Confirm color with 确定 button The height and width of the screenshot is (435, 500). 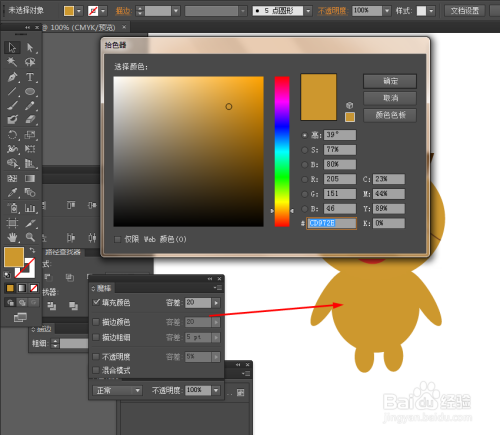click(390, 81)
